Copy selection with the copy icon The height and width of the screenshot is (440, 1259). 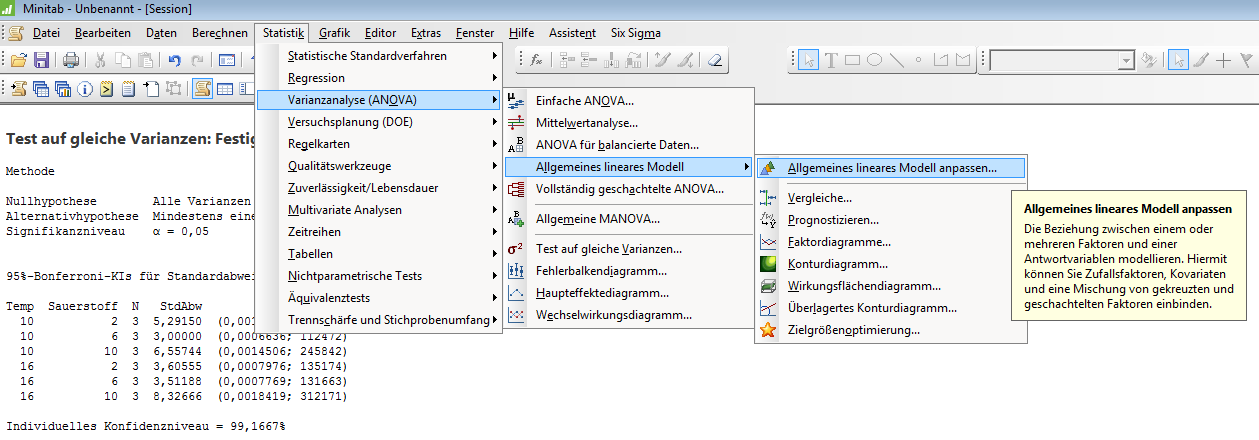pyautogui.click(x=123, y=60)
